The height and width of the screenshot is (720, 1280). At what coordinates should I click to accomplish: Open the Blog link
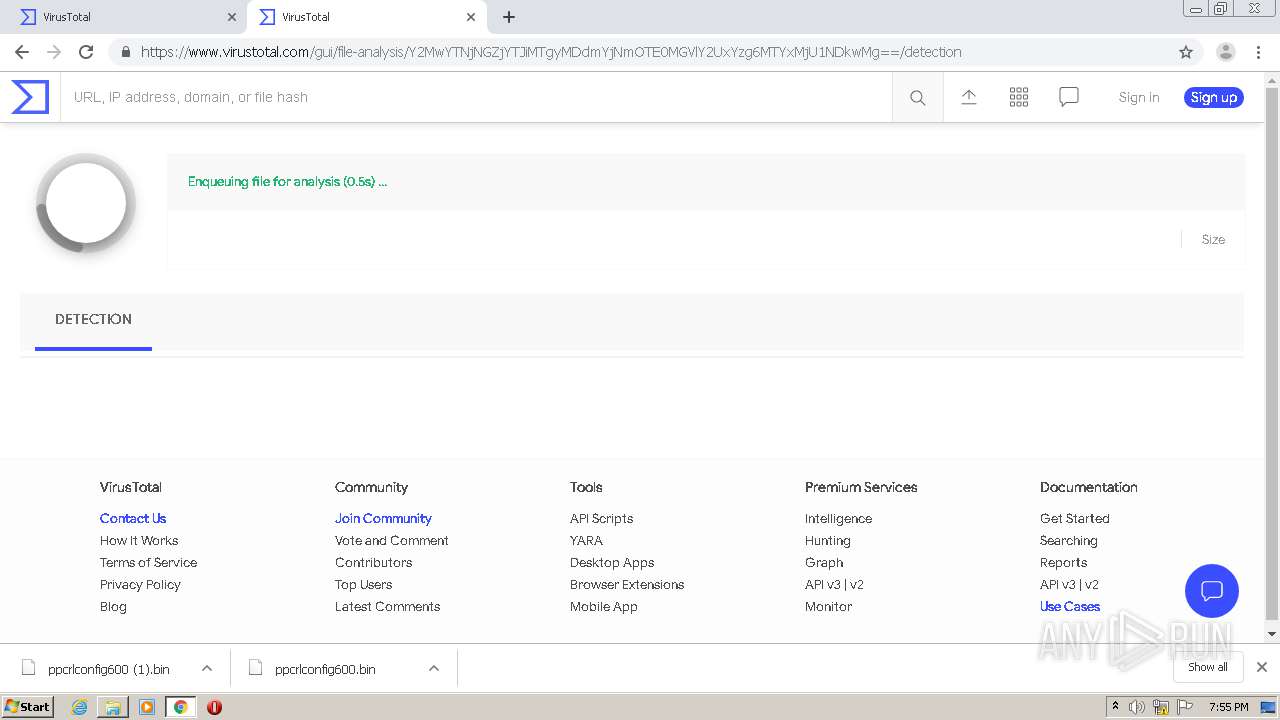[113, 606]
